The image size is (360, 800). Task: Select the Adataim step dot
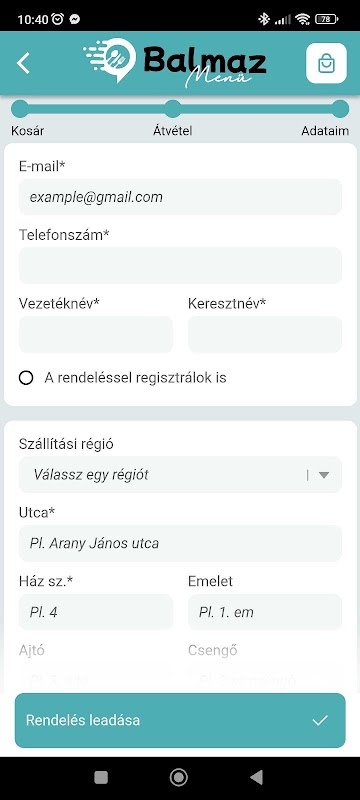pos(340,109)
